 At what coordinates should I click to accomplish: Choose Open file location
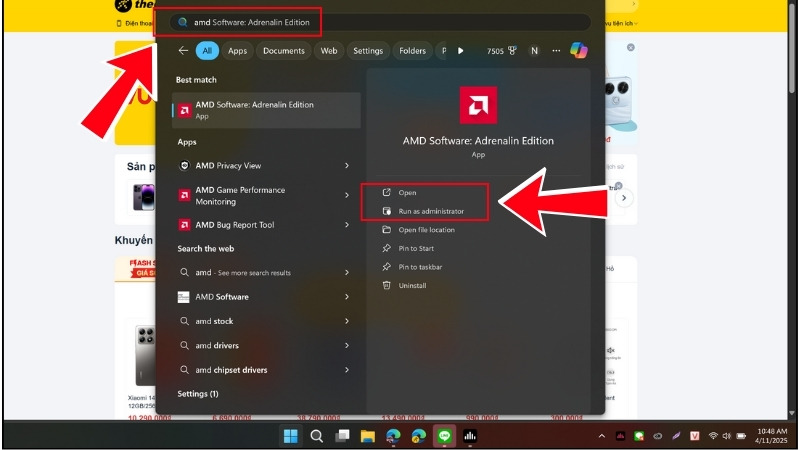[427, 230]
